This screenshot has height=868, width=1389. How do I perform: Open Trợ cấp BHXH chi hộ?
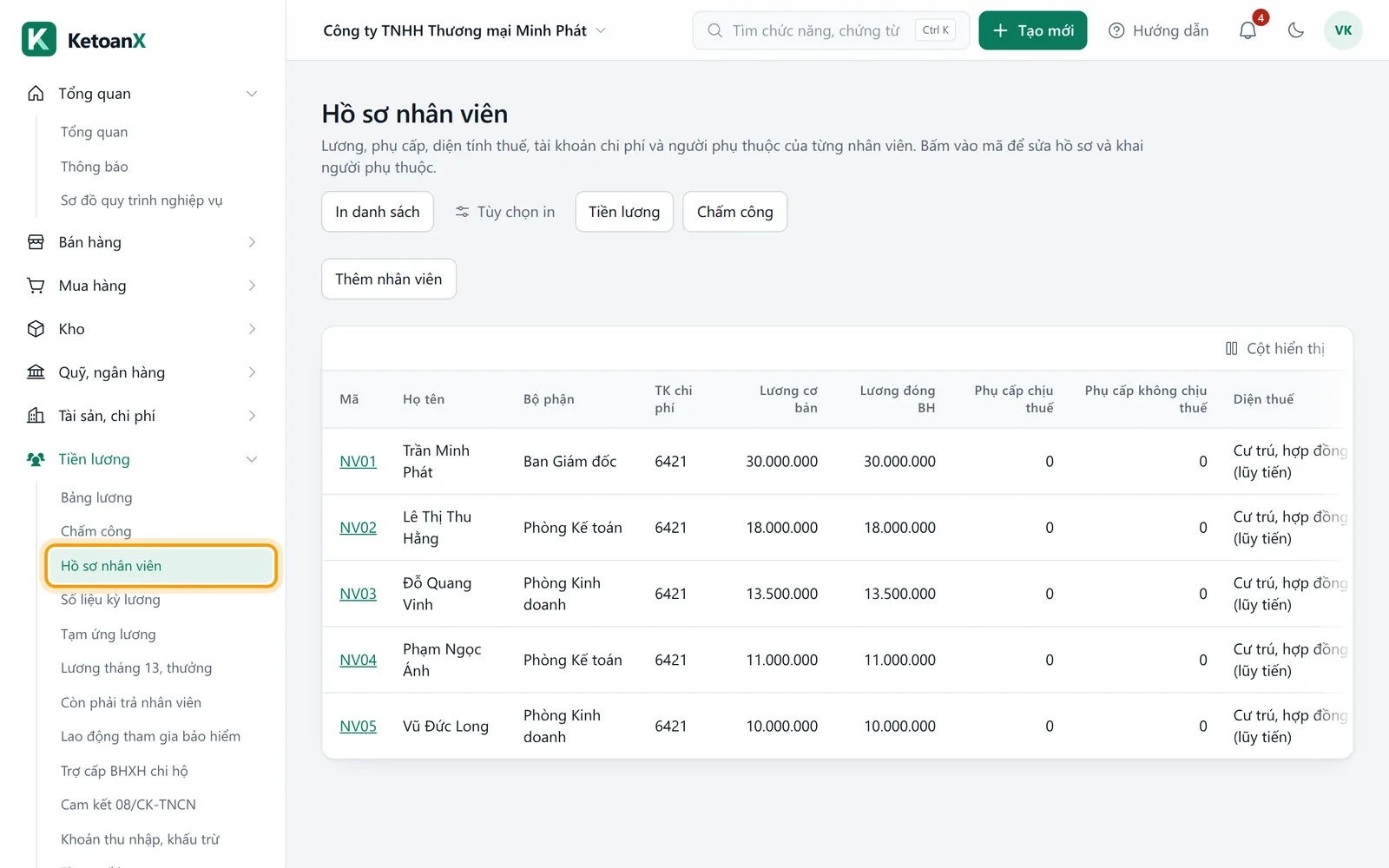pos(124,771)
